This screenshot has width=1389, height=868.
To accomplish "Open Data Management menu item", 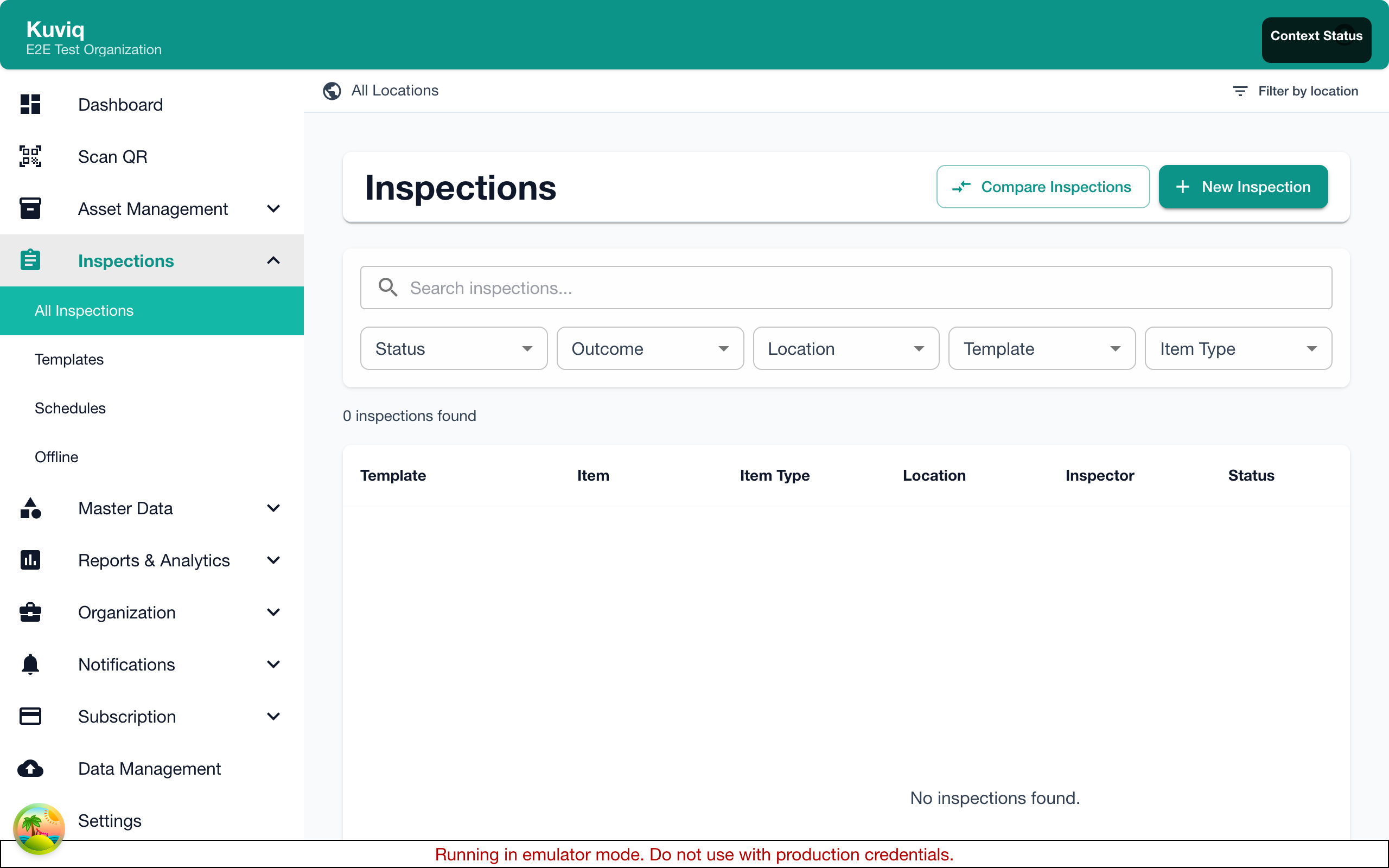I will pyautogui.click(x=152, y=768).
